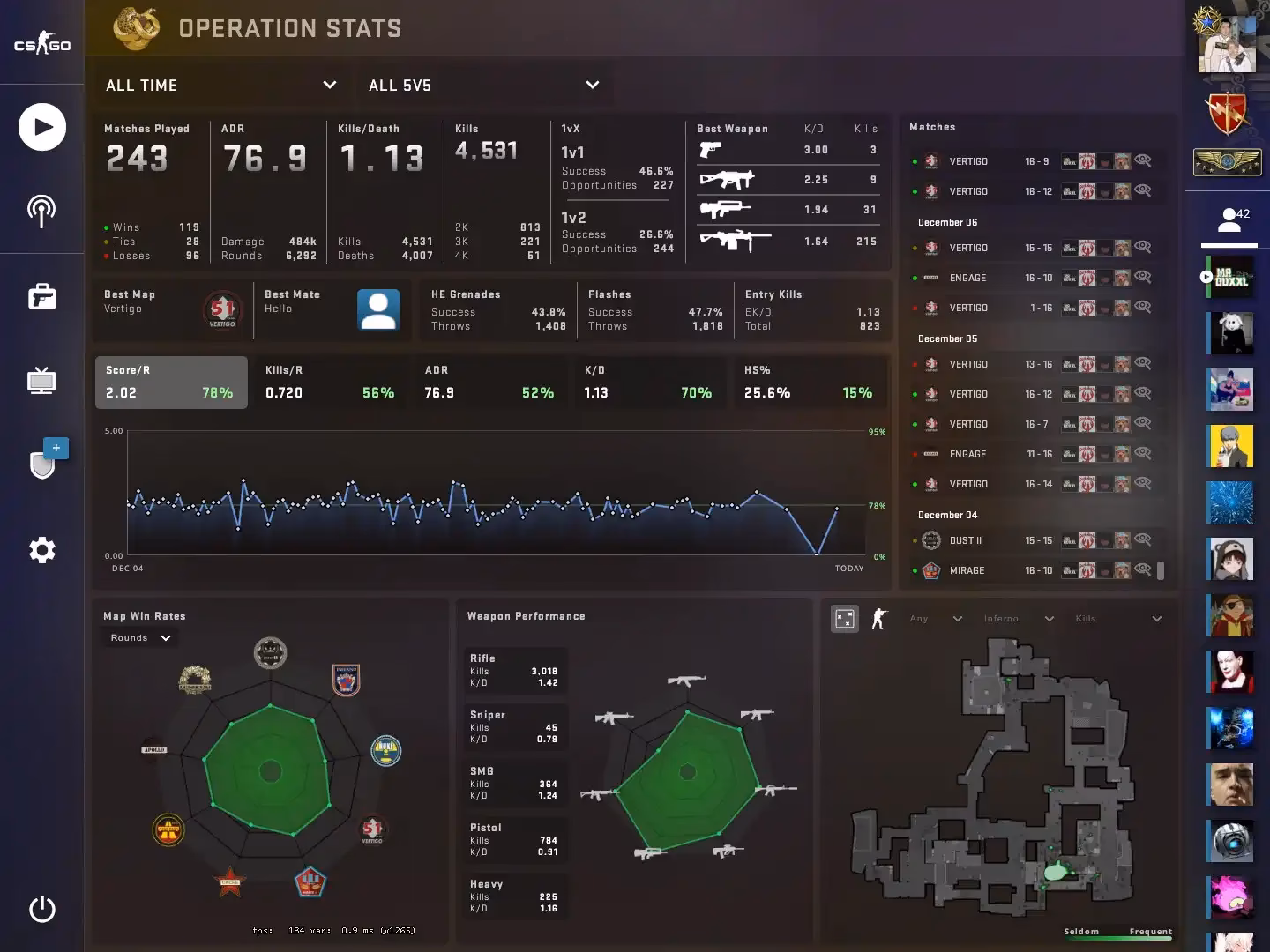Select the Pistol weapon category
Screen dimensions: 1270x952
click(x=515, y=839)
